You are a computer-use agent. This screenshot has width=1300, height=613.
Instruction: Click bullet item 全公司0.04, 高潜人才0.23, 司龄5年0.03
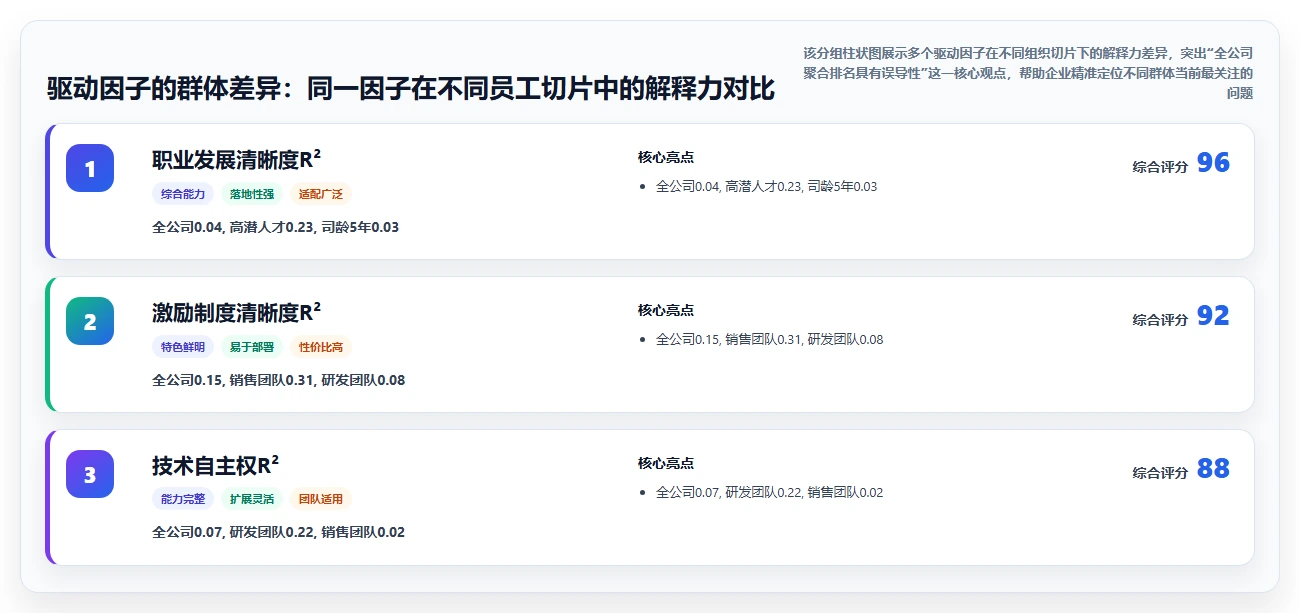[766, 186]
